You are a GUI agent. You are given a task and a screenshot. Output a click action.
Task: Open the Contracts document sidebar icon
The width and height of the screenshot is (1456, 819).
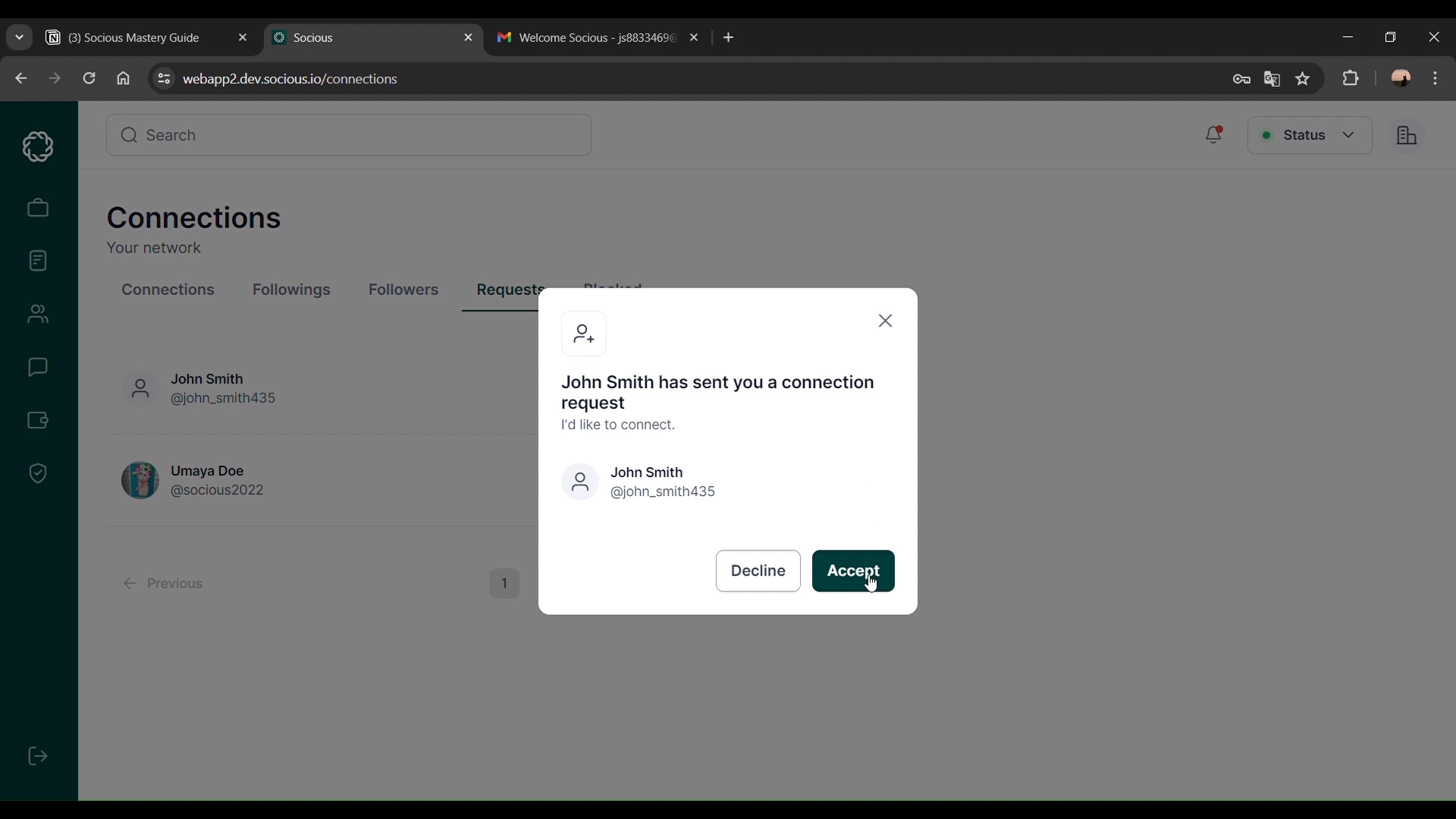coord(38,261)
